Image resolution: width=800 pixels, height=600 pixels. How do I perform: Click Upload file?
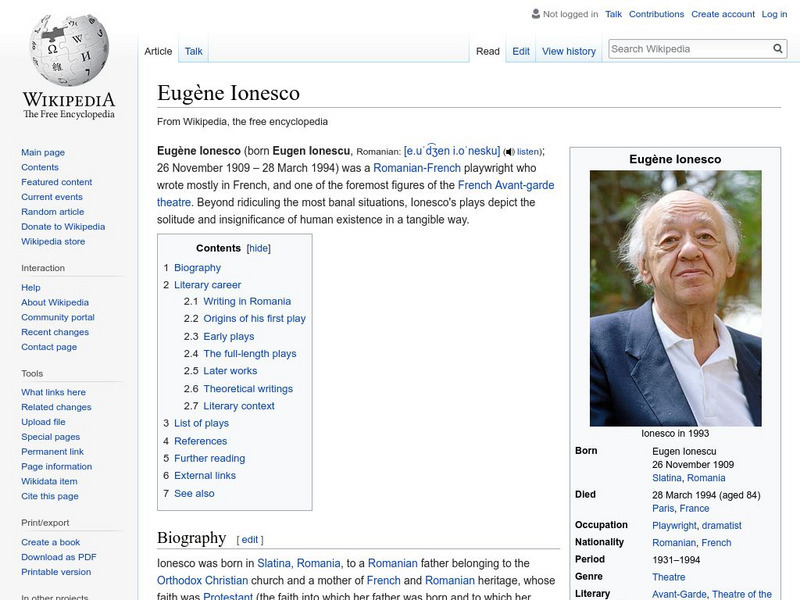[43, 421]
